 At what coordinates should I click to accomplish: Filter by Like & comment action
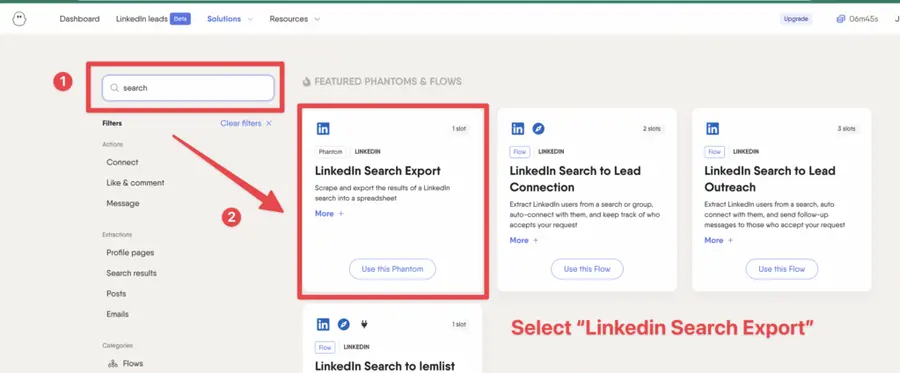click(135, 183)
